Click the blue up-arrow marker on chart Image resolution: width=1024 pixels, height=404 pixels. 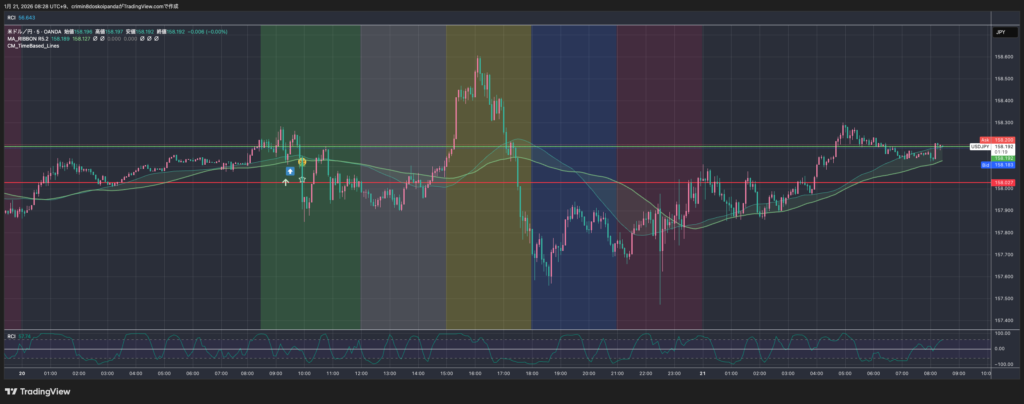pyautogui.click(x=289, y=172)
